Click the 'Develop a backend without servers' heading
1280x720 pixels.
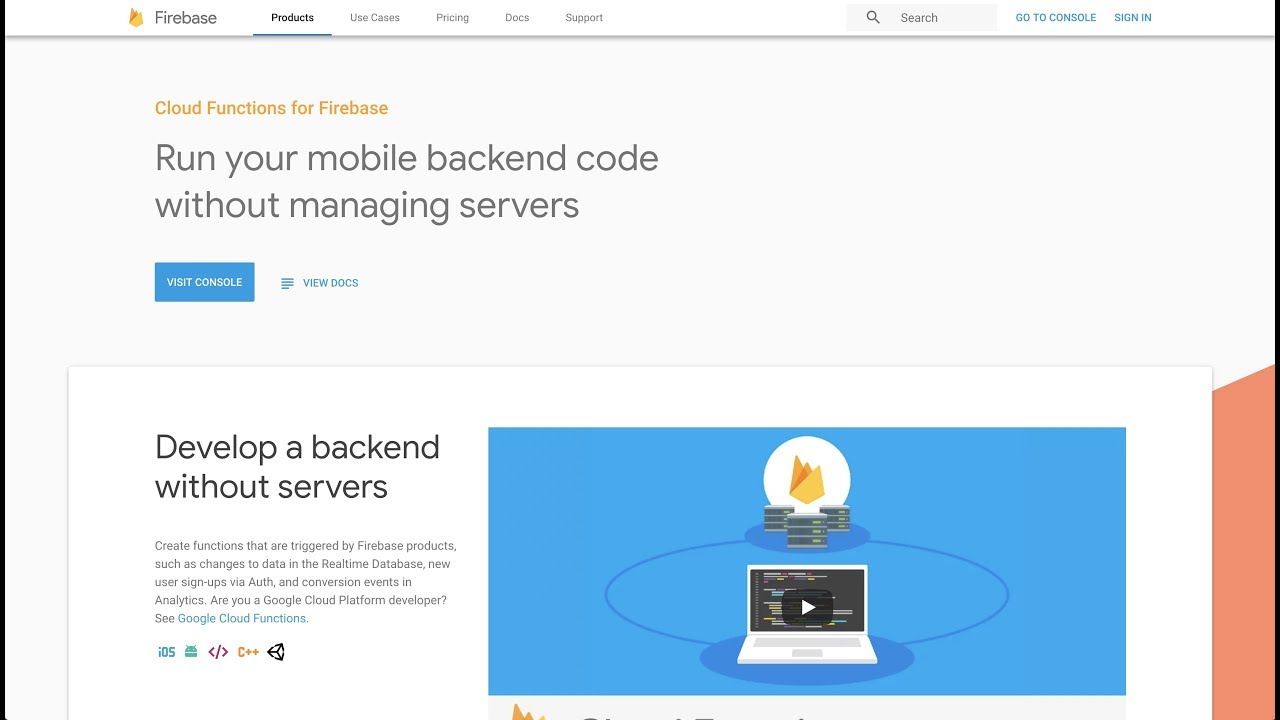coord(297,467)
